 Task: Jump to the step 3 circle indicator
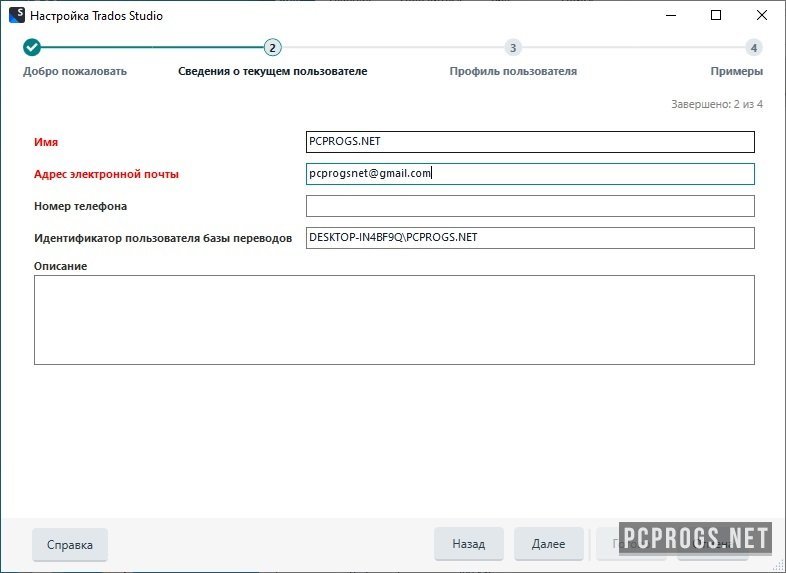tap(512, 47)
